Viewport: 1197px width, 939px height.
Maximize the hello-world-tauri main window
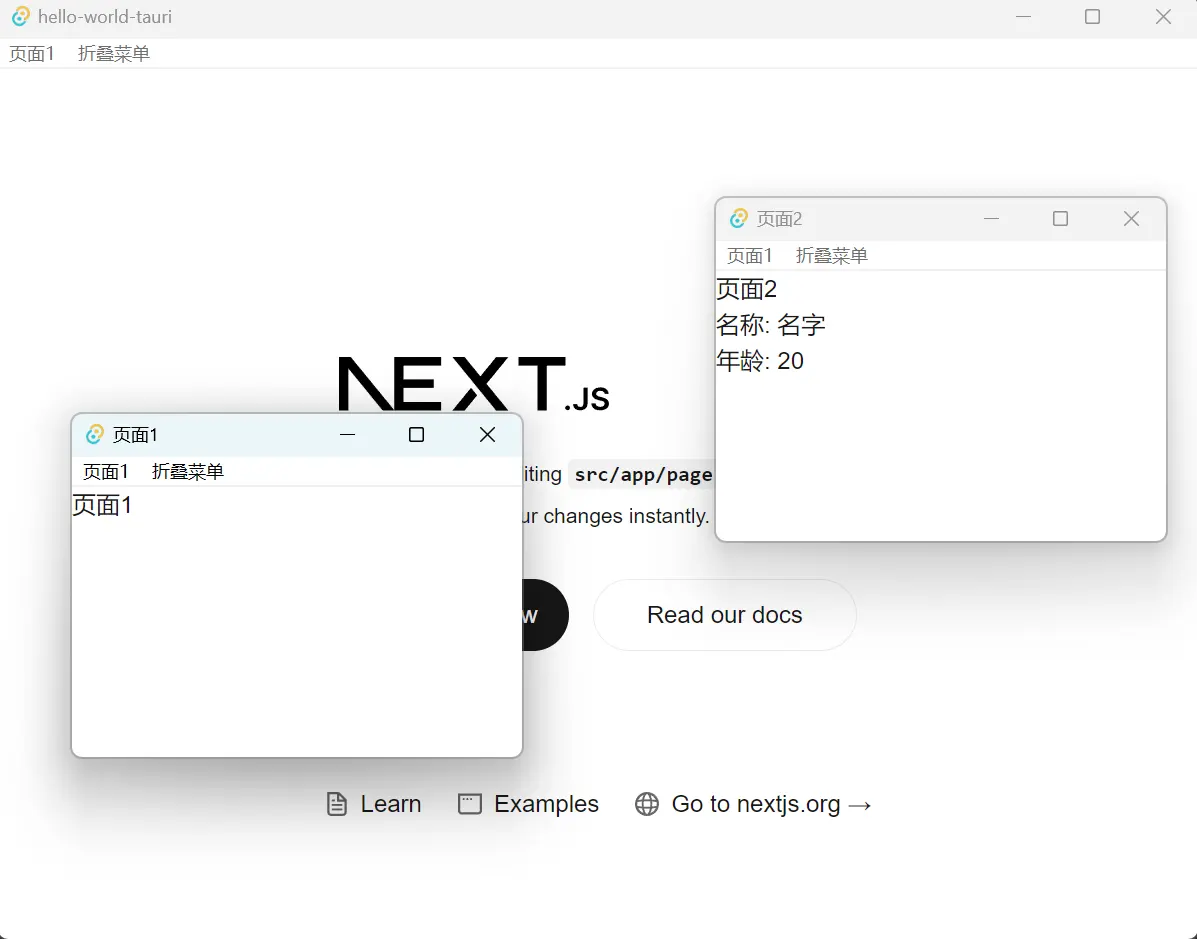1092,17
